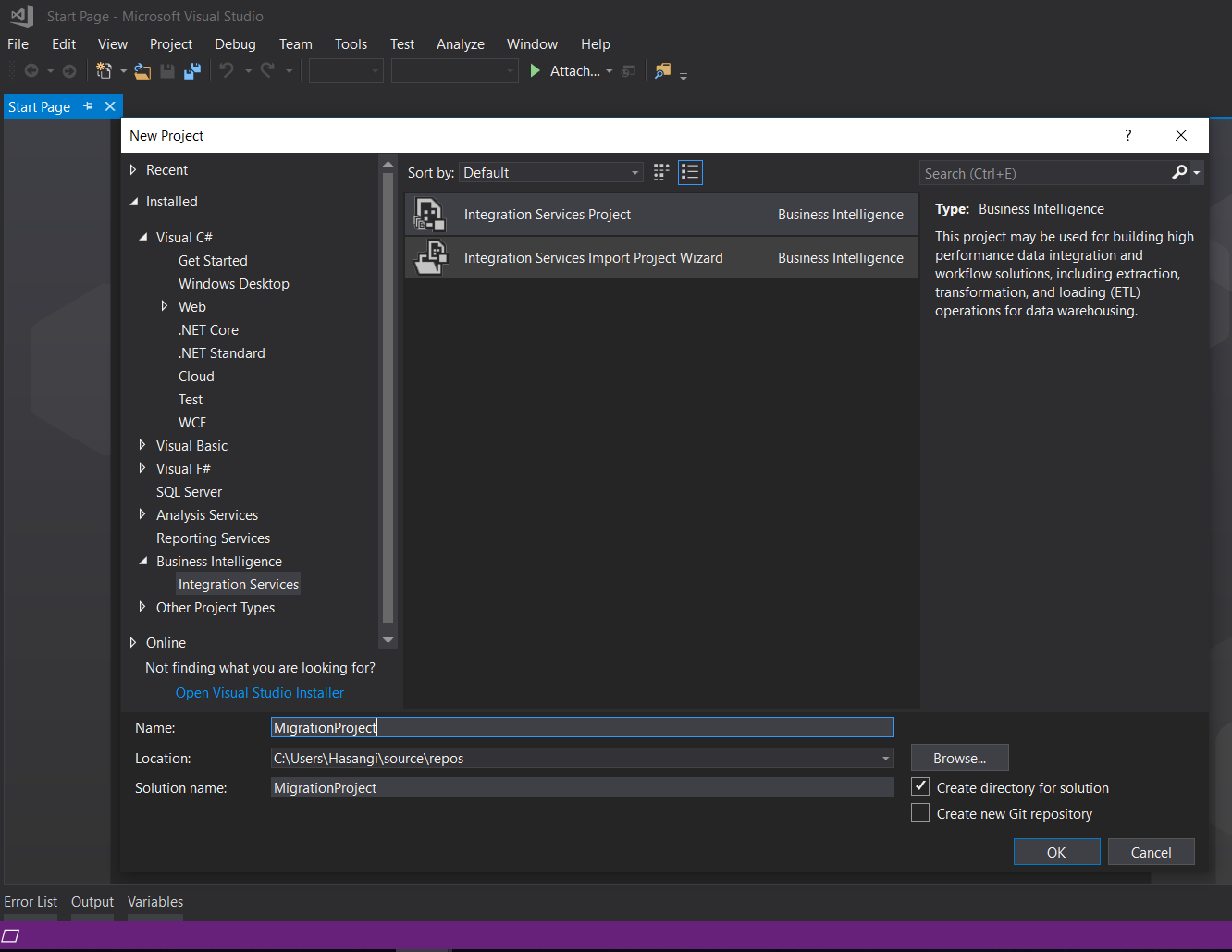
Task: Click the Import Project Wizard icon
Action: pyautogui.click(x=430, y=257)
